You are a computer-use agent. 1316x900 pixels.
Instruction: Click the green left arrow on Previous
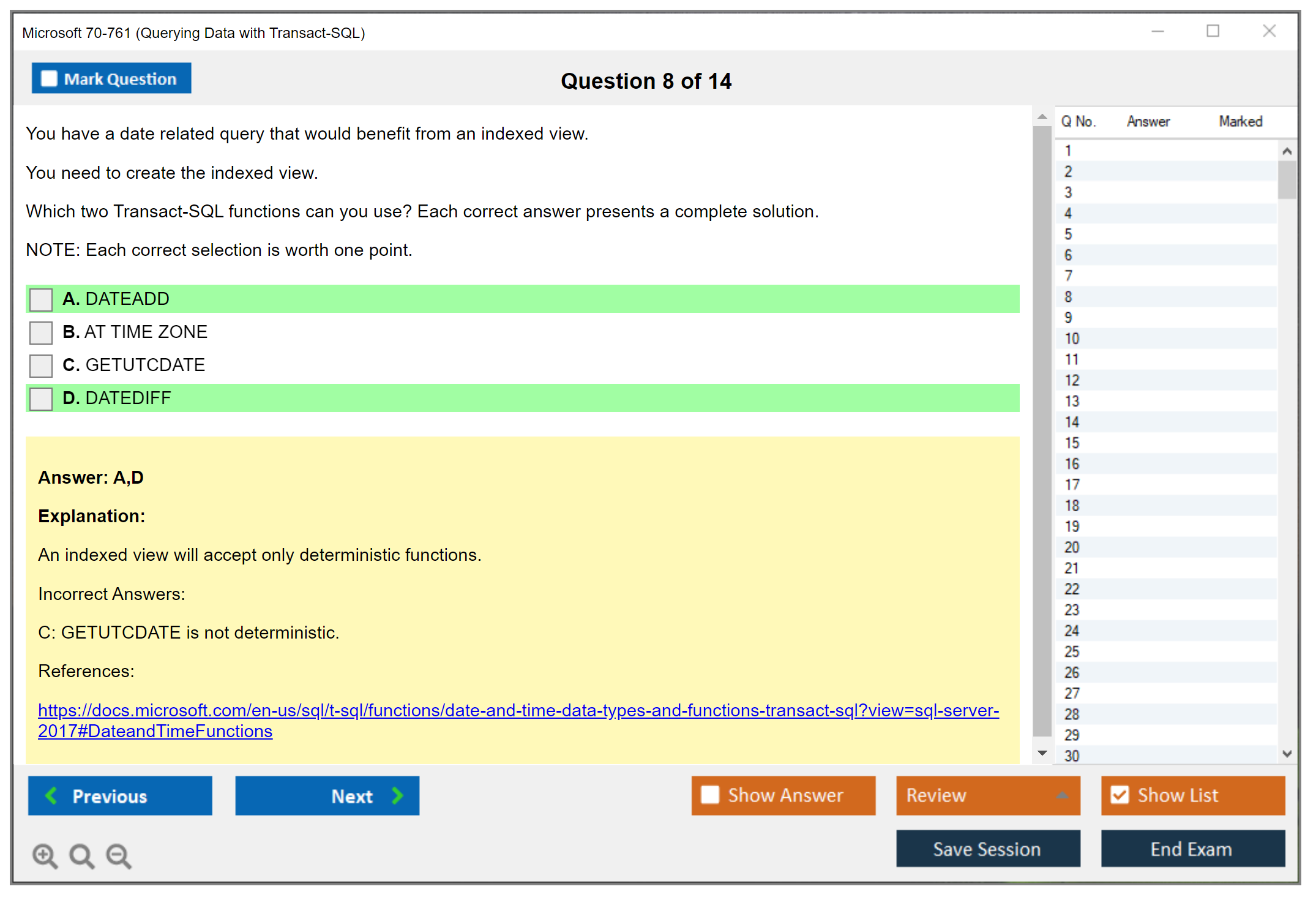point(51,796)
